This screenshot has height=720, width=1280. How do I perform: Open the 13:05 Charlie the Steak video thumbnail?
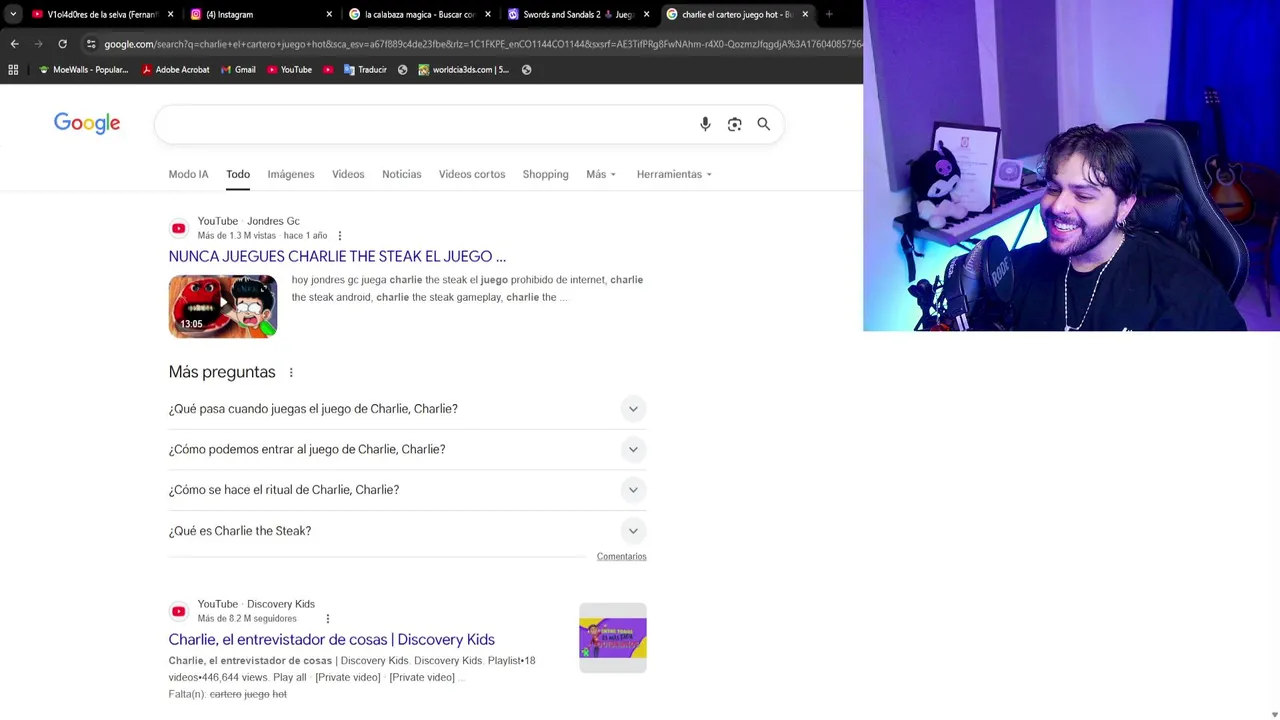(x=223, y=306)
